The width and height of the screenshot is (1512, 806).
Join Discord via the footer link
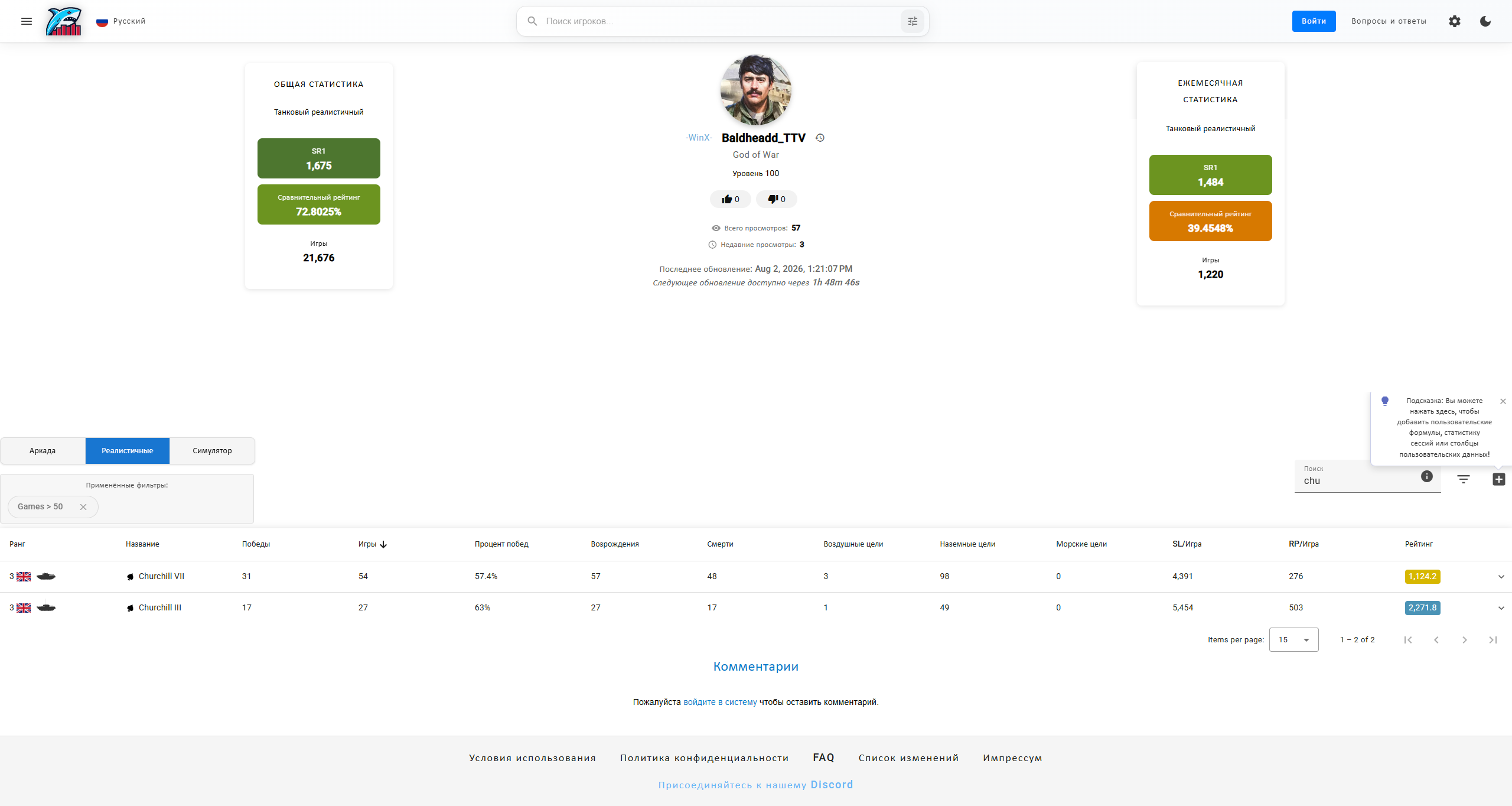point(756,785)
